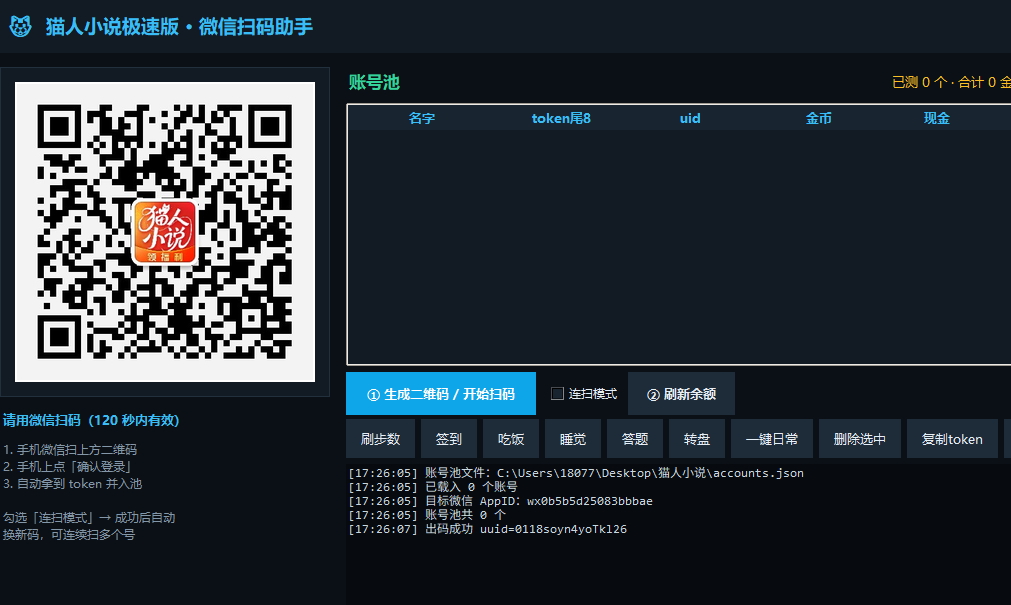Click log line with AppID wx0b5b5d25083bbbae
1011x605 pixels.
point(500,501)
